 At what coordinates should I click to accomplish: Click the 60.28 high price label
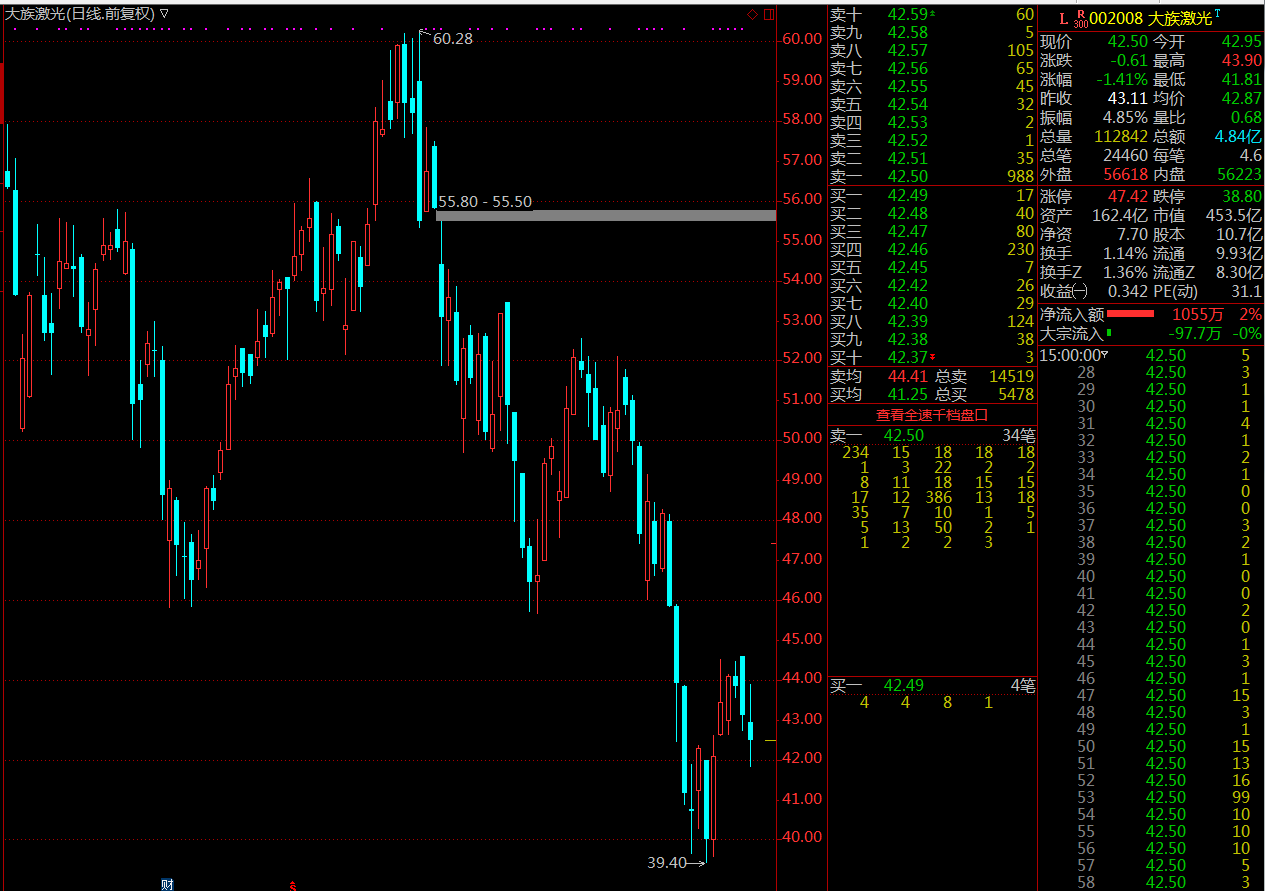tap(453, 39)
